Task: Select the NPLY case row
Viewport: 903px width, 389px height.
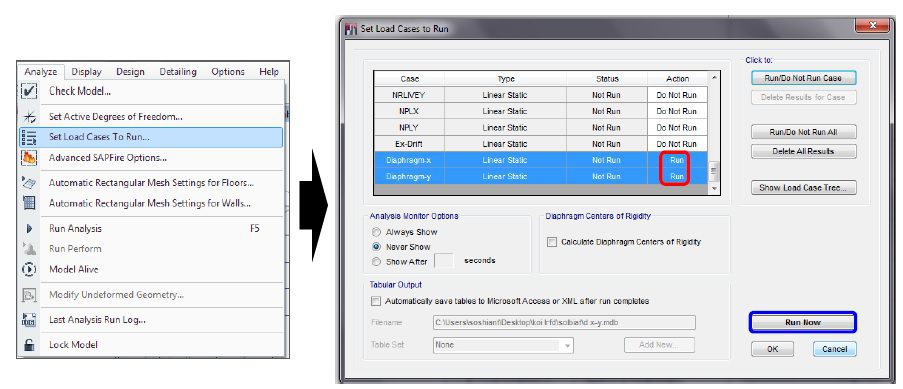Action: point(540,127)
